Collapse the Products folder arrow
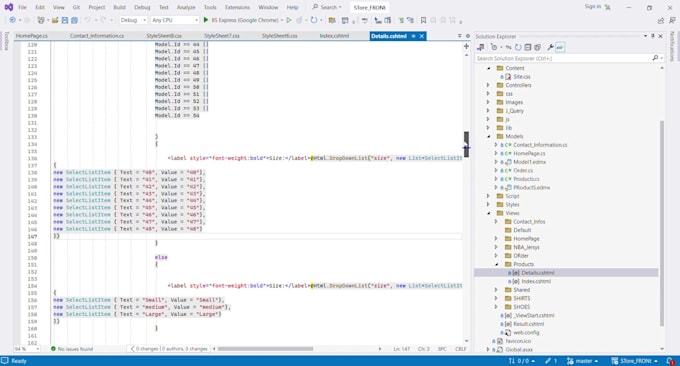 (496, 264)
